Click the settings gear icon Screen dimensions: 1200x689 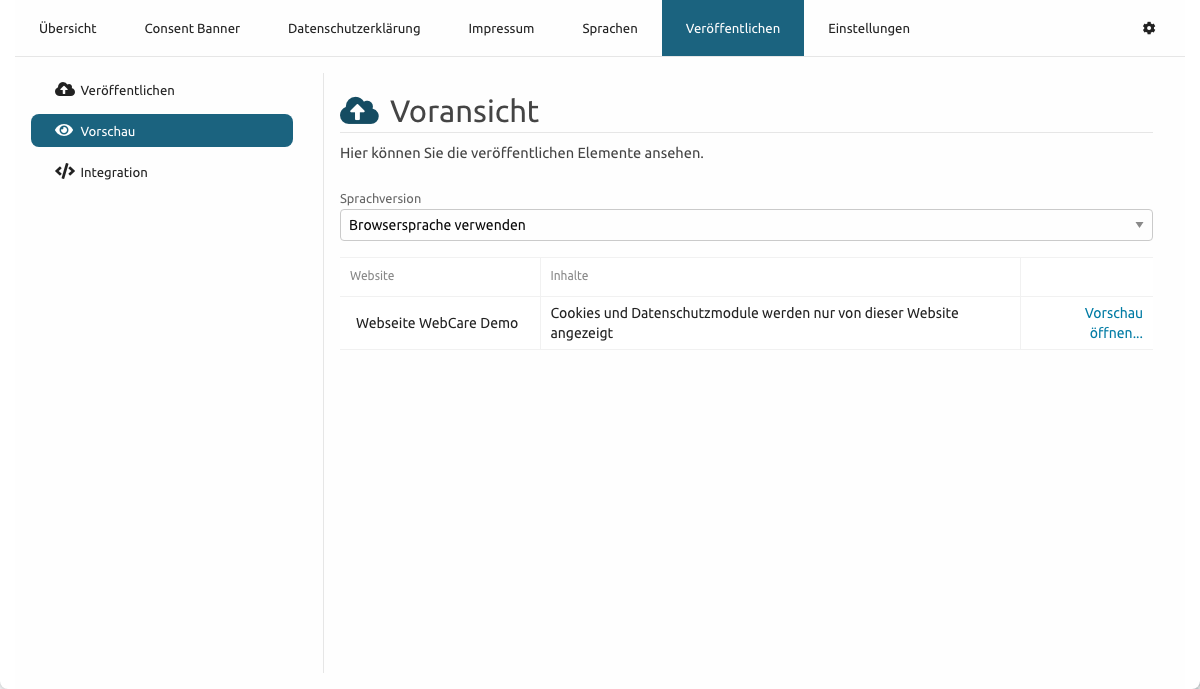(1149, 28)
